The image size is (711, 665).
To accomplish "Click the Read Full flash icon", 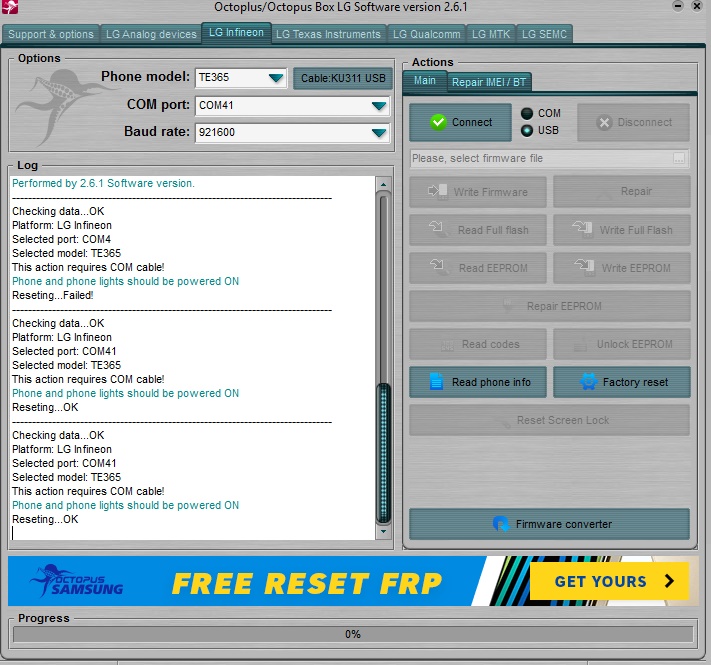I will tap(438, 229).
